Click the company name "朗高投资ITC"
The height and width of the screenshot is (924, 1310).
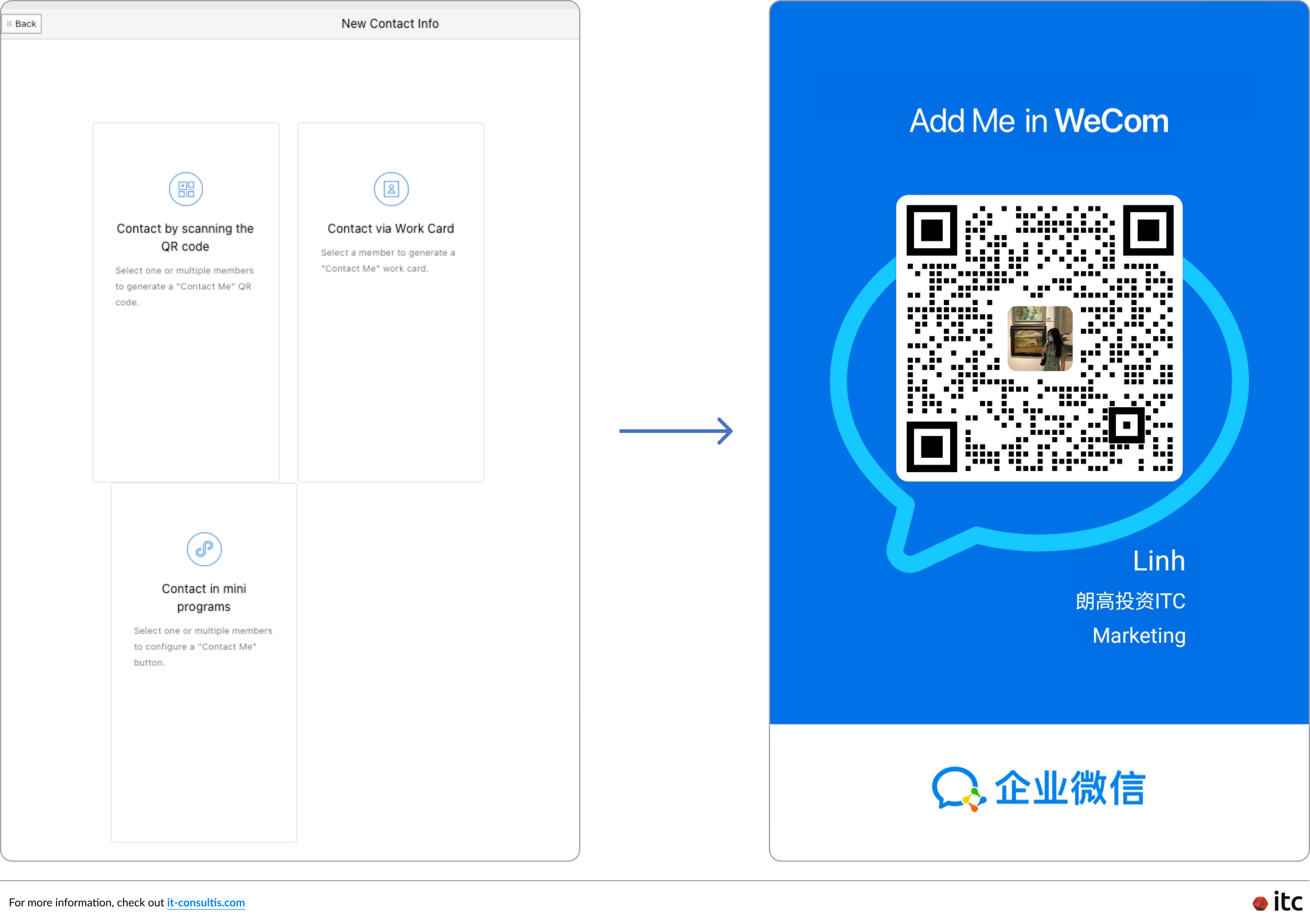tap(1130, 601)
